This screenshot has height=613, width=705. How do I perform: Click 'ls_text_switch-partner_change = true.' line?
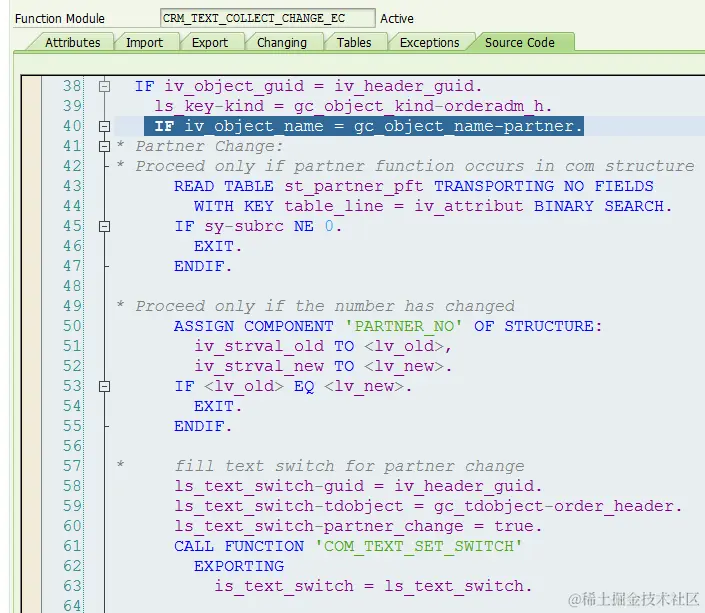pyautogui.click(x=358, y=526)
